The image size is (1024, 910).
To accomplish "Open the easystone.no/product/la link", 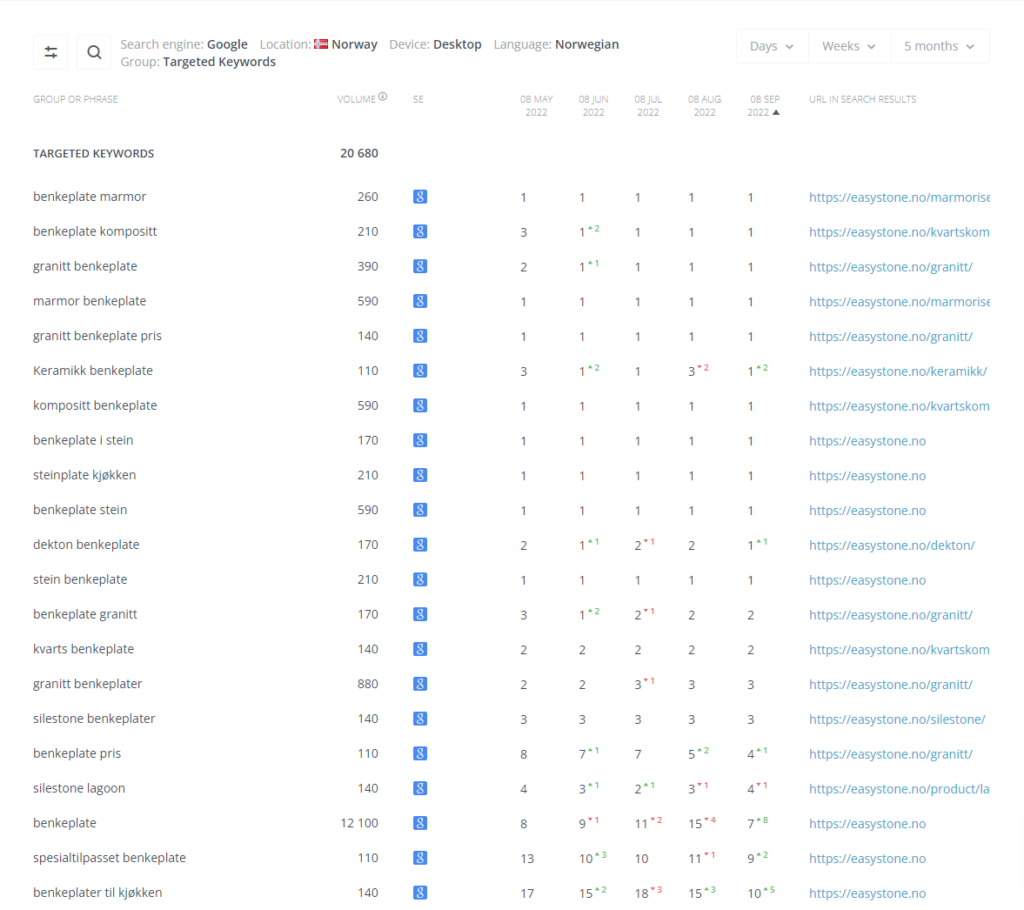I will (x=899, y=788).
